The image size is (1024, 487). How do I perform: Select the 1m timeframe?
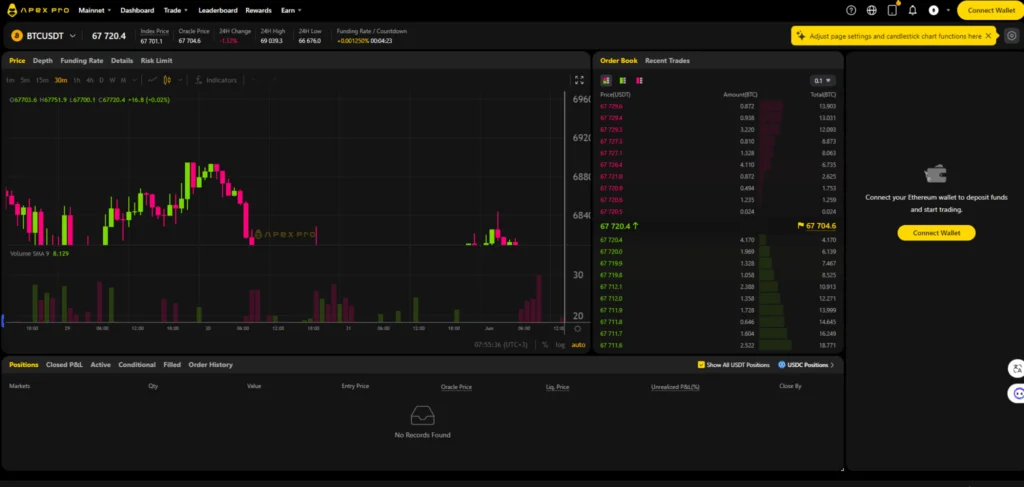(x=10, y=80)
